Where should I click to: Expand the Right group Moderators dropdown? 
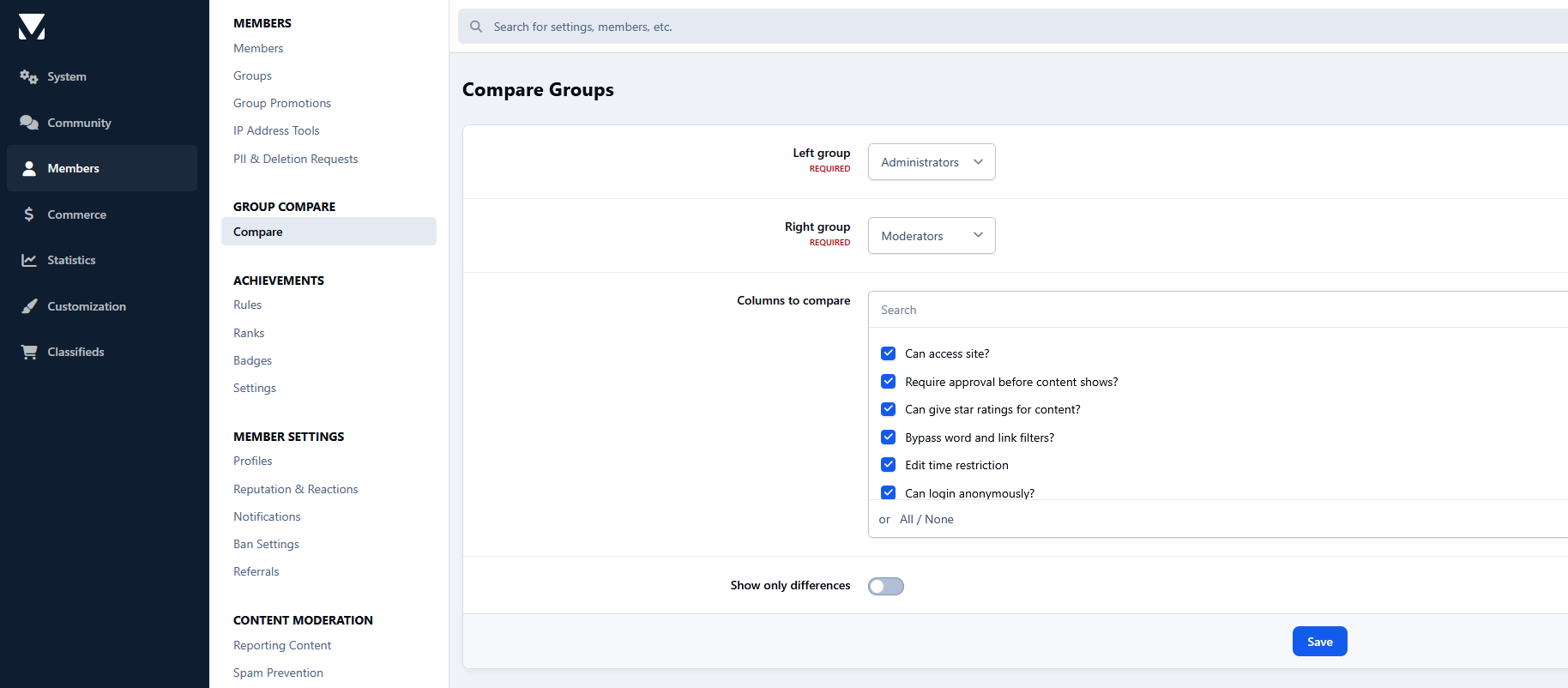[x=931, y=236]
